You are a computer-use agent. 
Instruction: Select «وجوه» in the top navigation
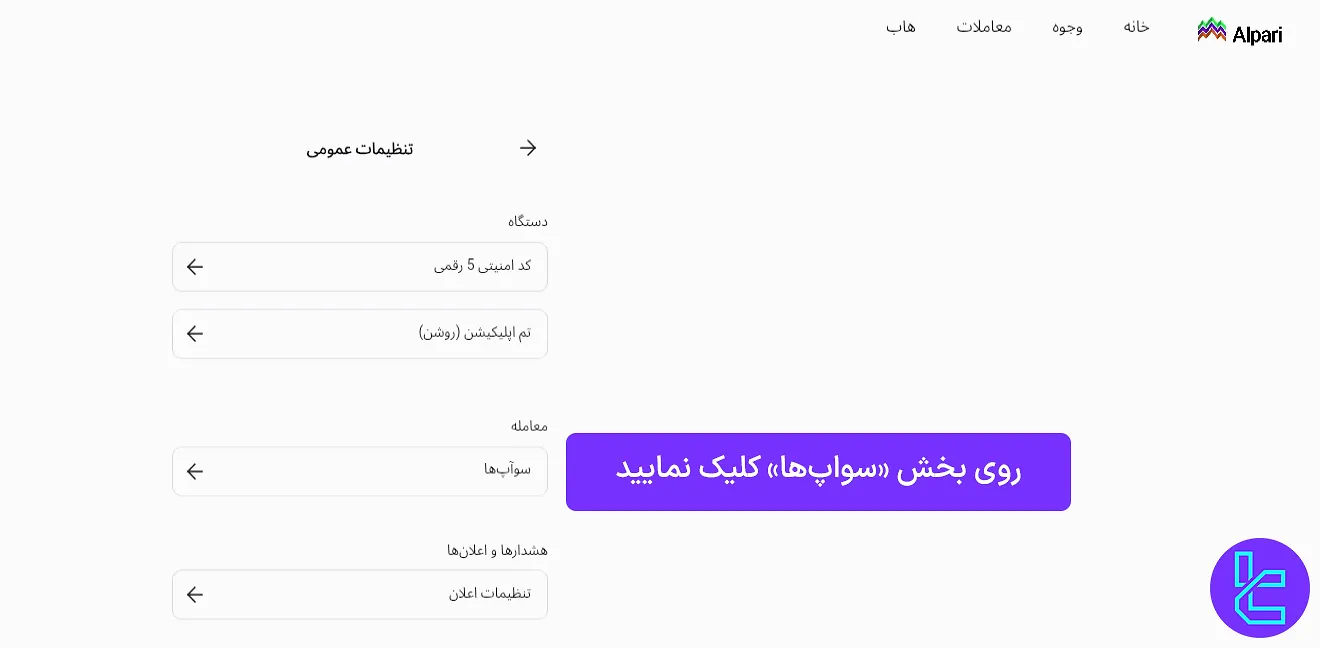point(1068,27)
